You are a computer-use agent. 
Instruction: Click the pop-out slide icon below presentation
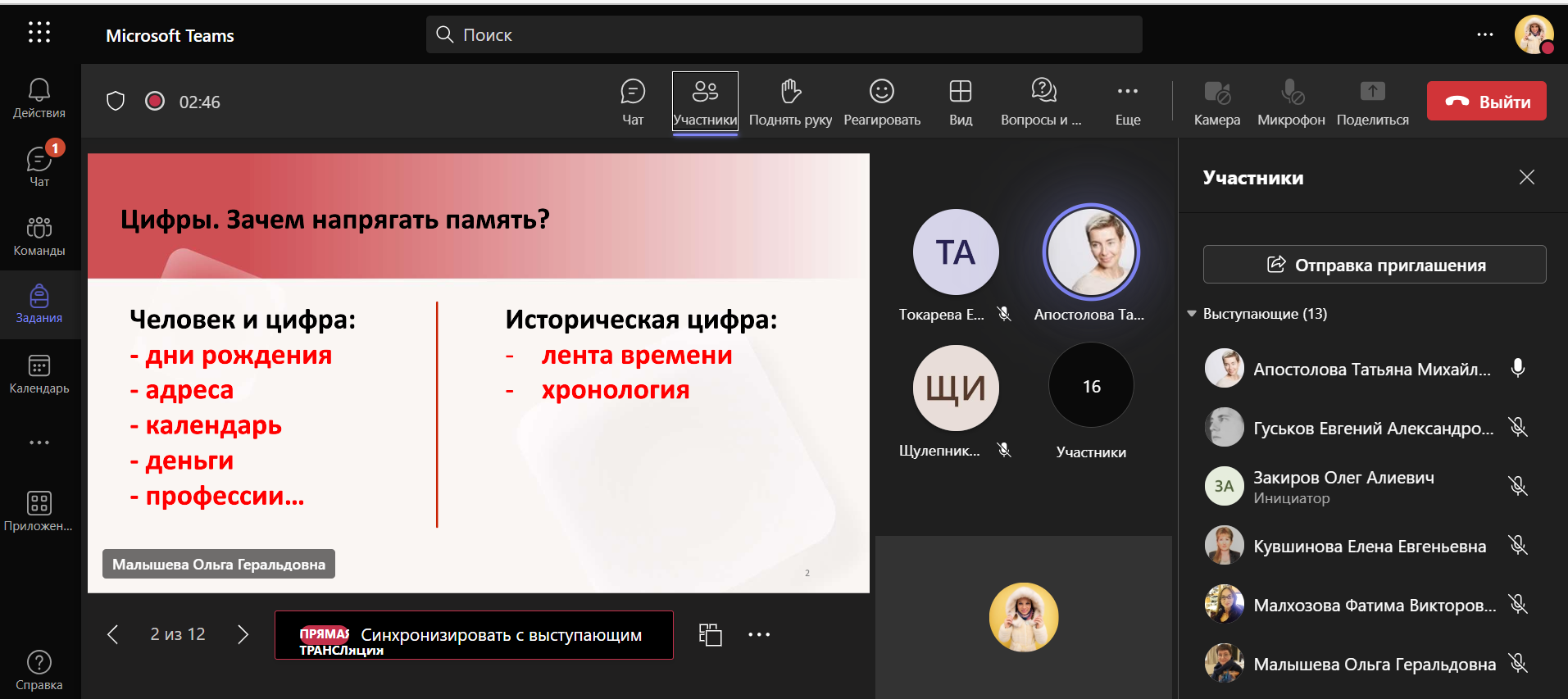point(710,635)
